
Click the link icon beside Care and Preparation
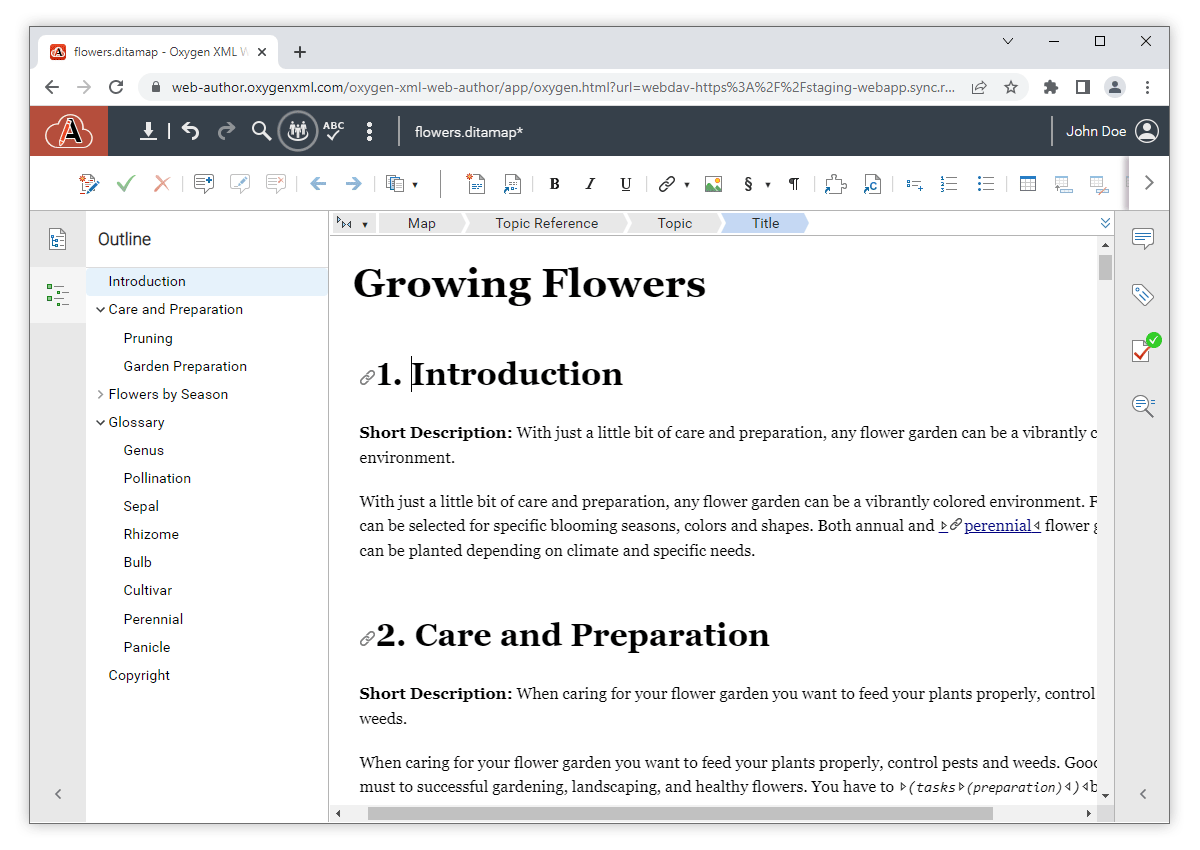pyautogui.click(x=367, y=639)
